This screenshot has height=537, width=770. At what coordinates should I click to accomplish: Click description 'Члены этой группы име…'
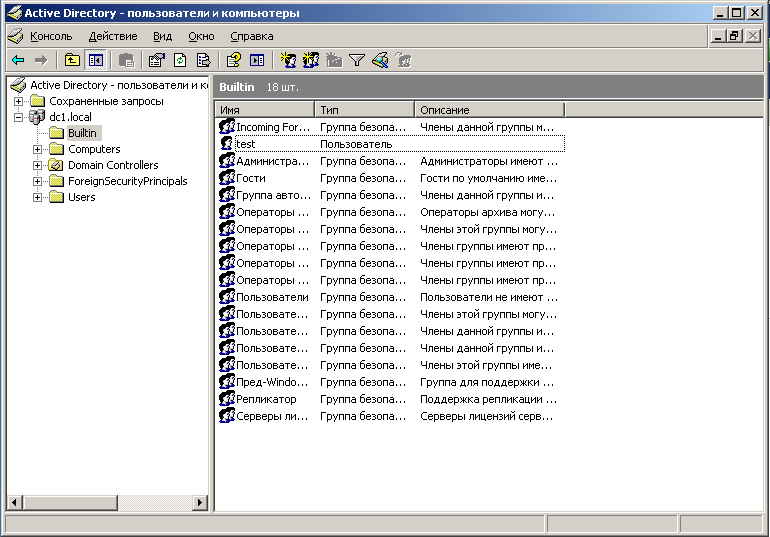click(486, 365)
